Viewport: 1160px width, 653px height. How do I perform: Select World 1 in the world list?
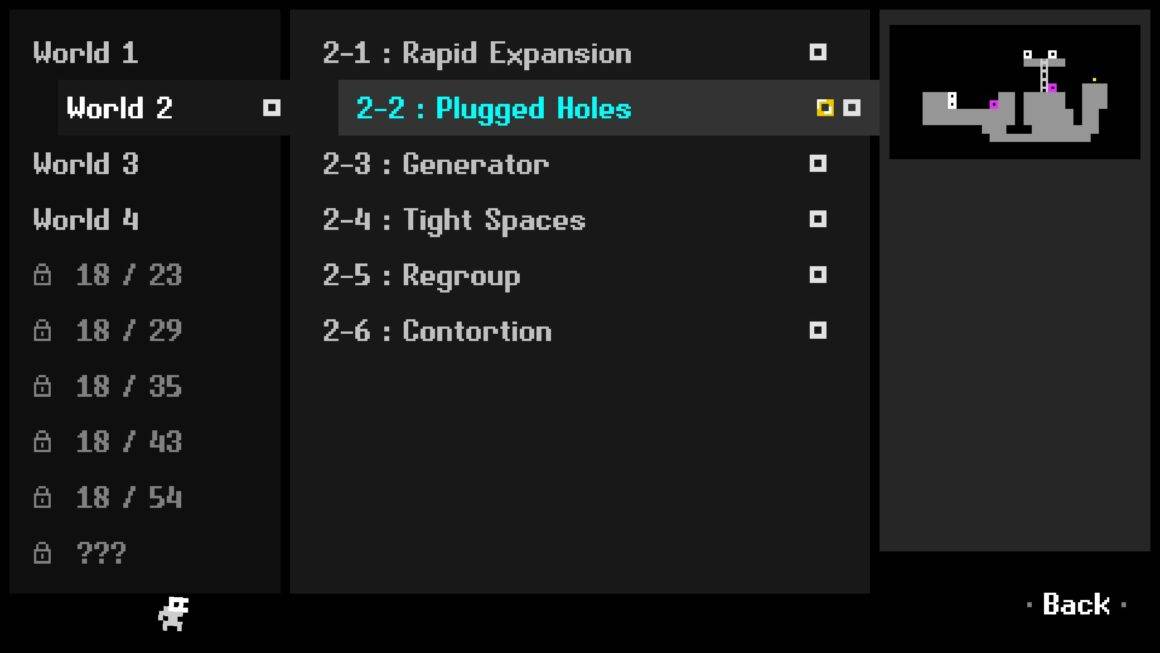[86, 53]
